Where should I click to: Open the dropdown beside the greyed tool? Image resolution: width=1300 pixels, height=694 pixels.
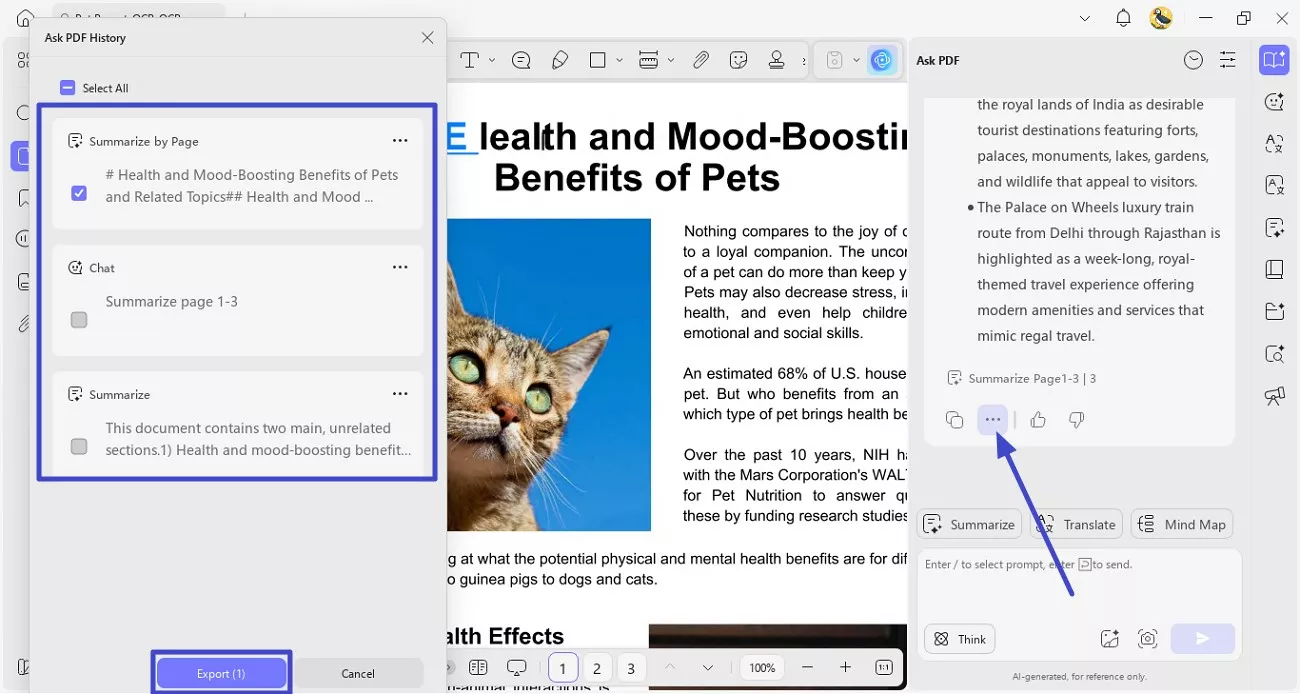point(857,60)
